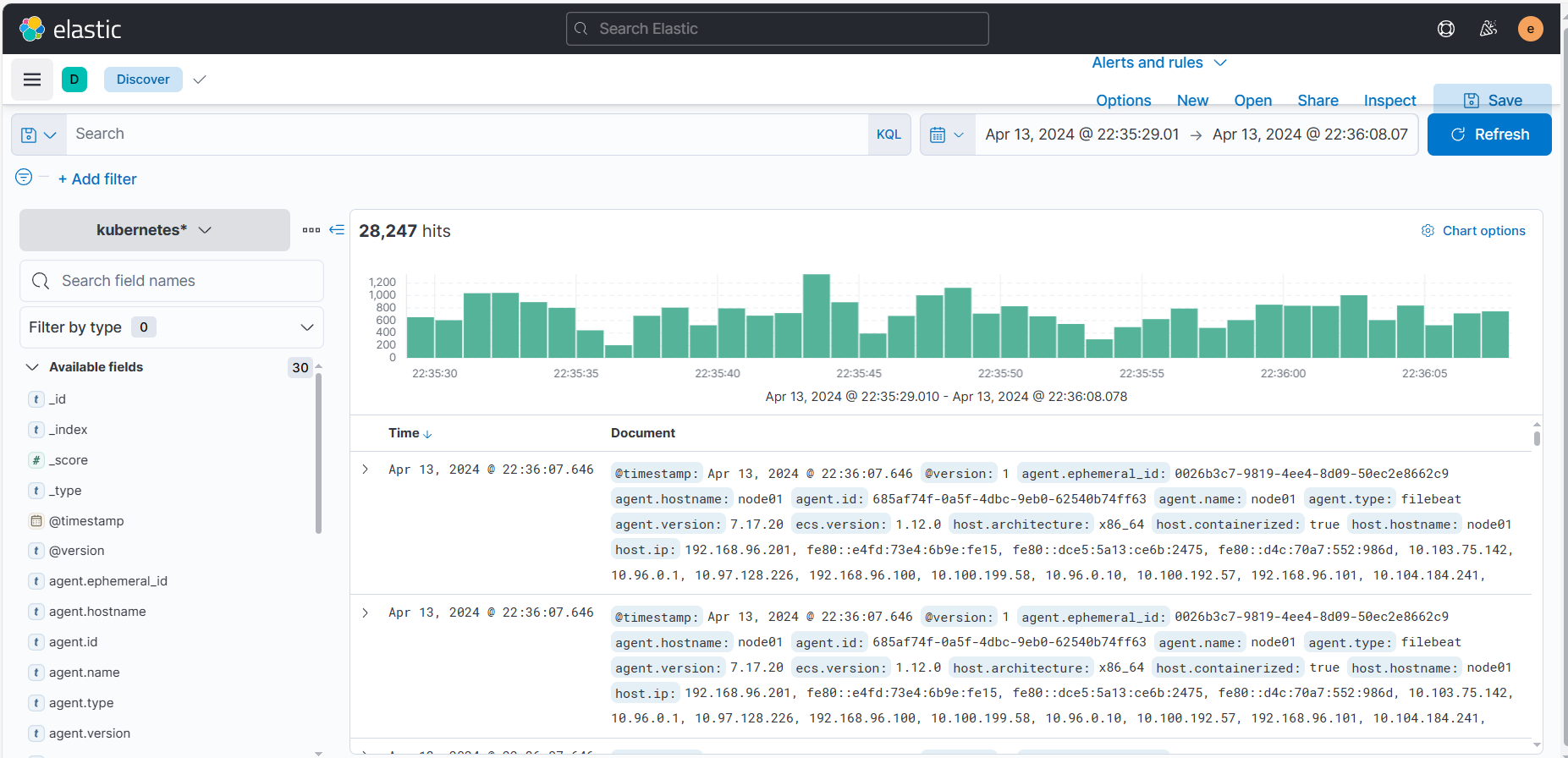Expand the second document row
This screenshot has height=758, width=1568.
(366, 612)
